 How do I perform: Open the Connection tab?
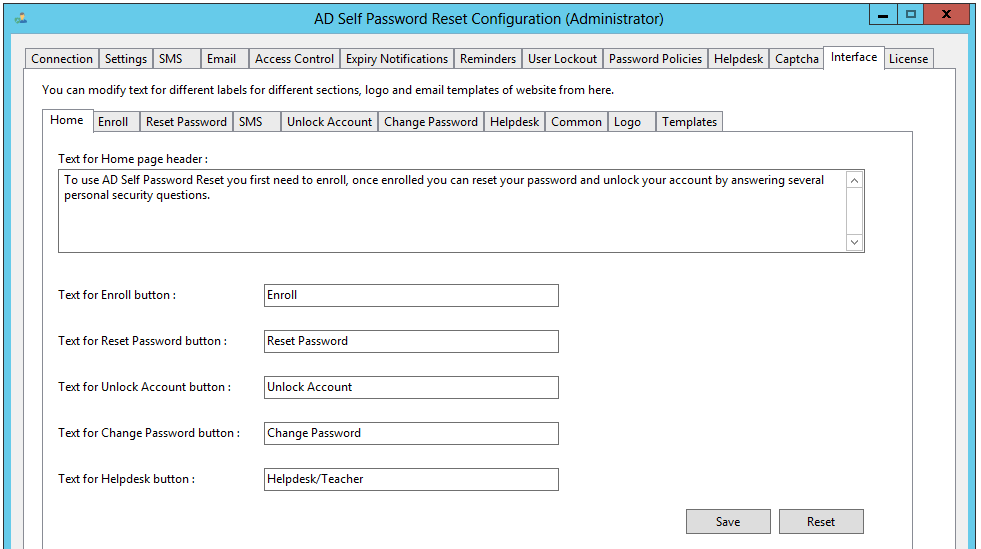(x=62, y=59)
